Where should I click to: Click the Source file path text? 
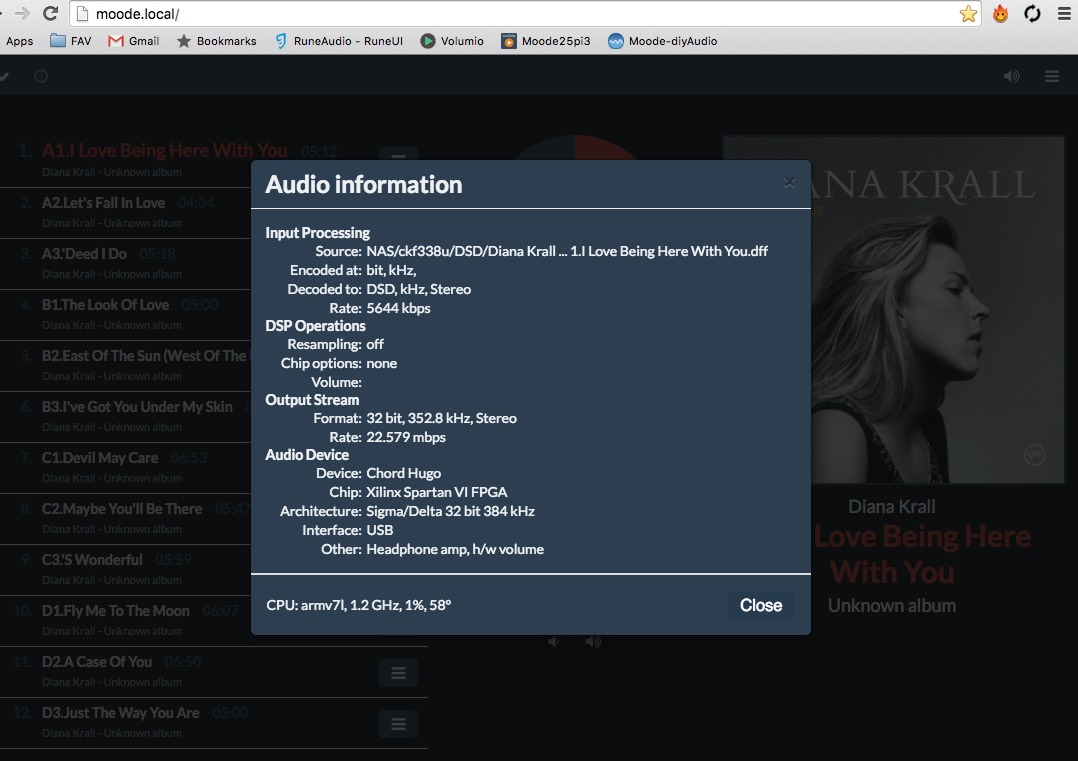tap(566, 251)
